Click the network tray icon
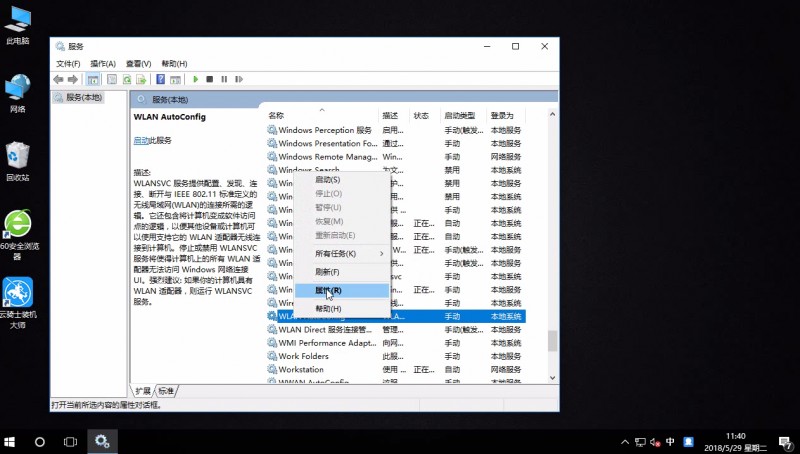This screenshot has height=454, width=800. (x=640, y=442)
